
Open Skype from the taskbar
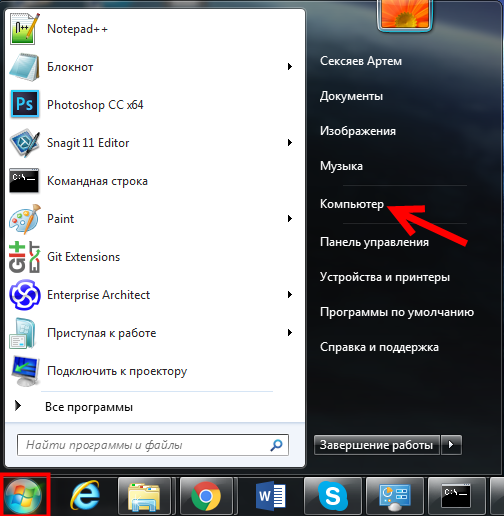(333, 496)
